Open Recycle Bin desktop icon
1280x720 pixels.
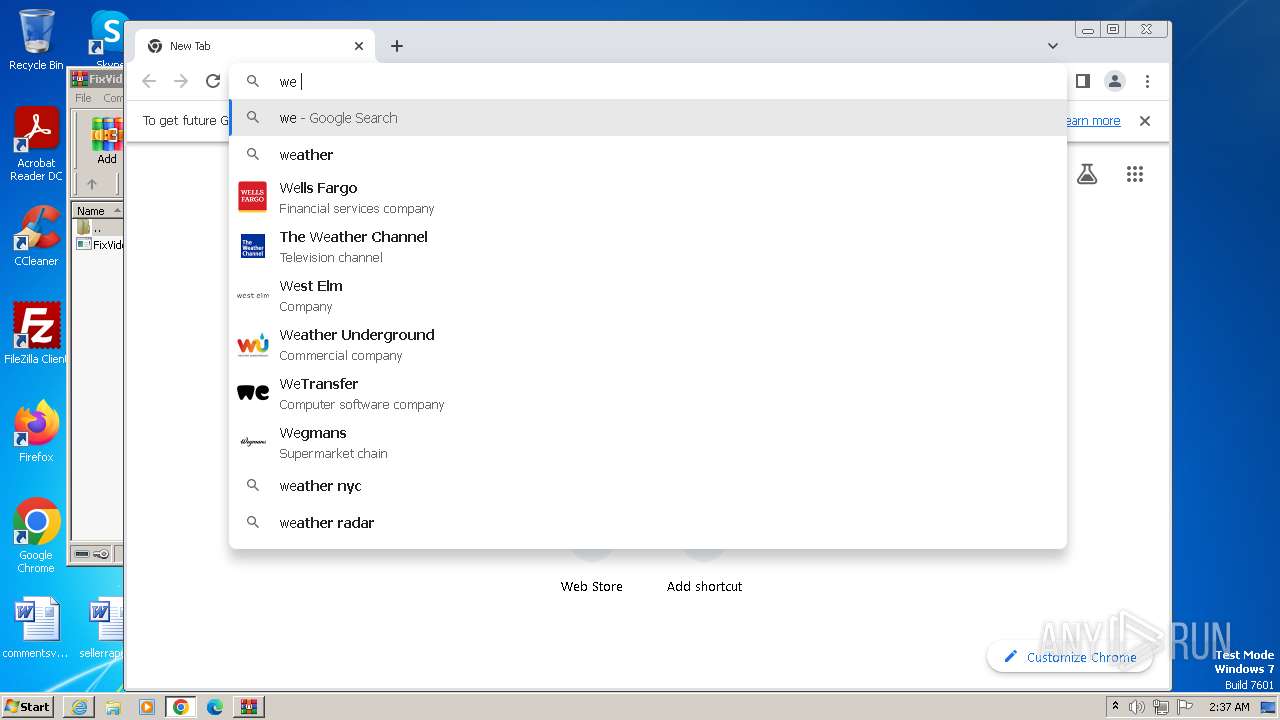tap(36, 40)
